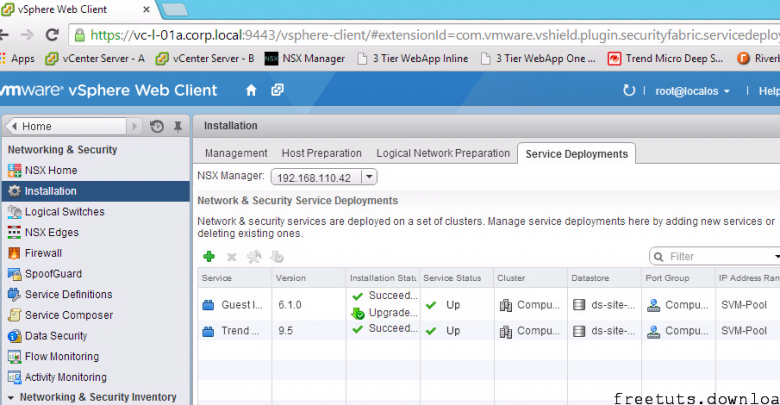Click the NSX Edges icon

click(x=14, y=232)
